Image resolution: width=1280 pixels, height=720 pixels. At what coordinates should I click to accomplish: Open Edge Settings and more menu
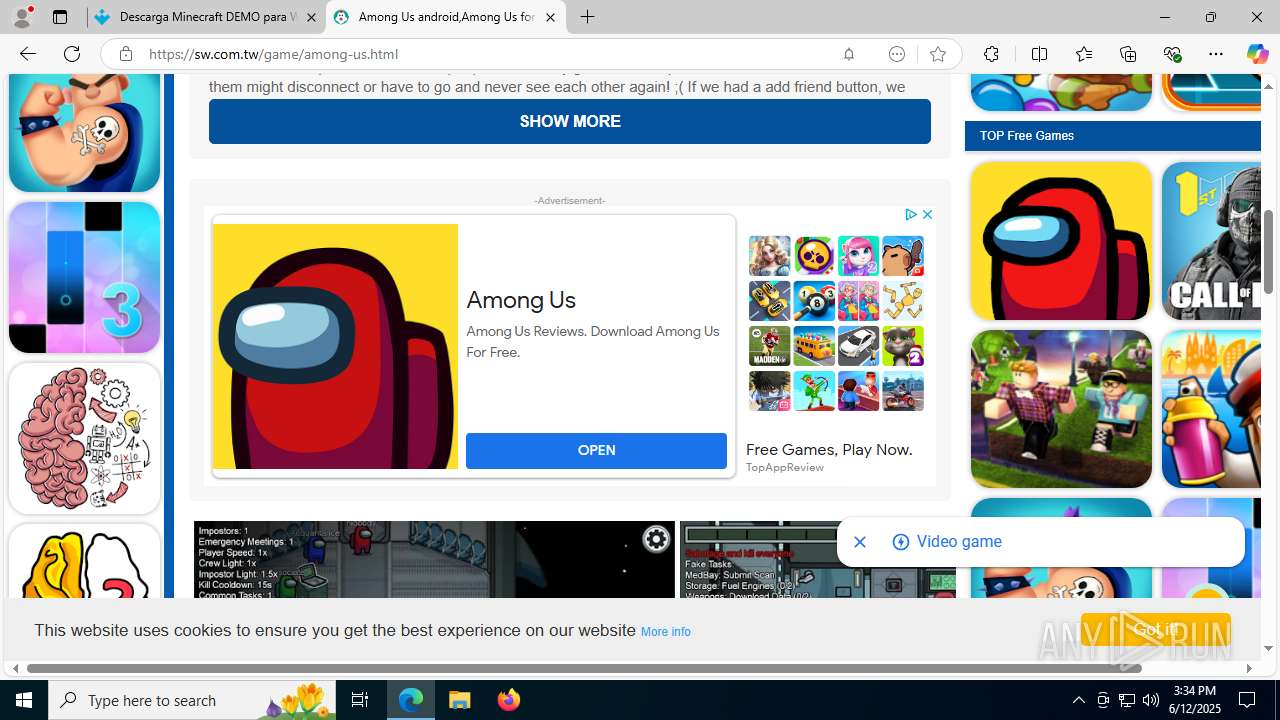pyautogui.click(x=1216, y=54)
